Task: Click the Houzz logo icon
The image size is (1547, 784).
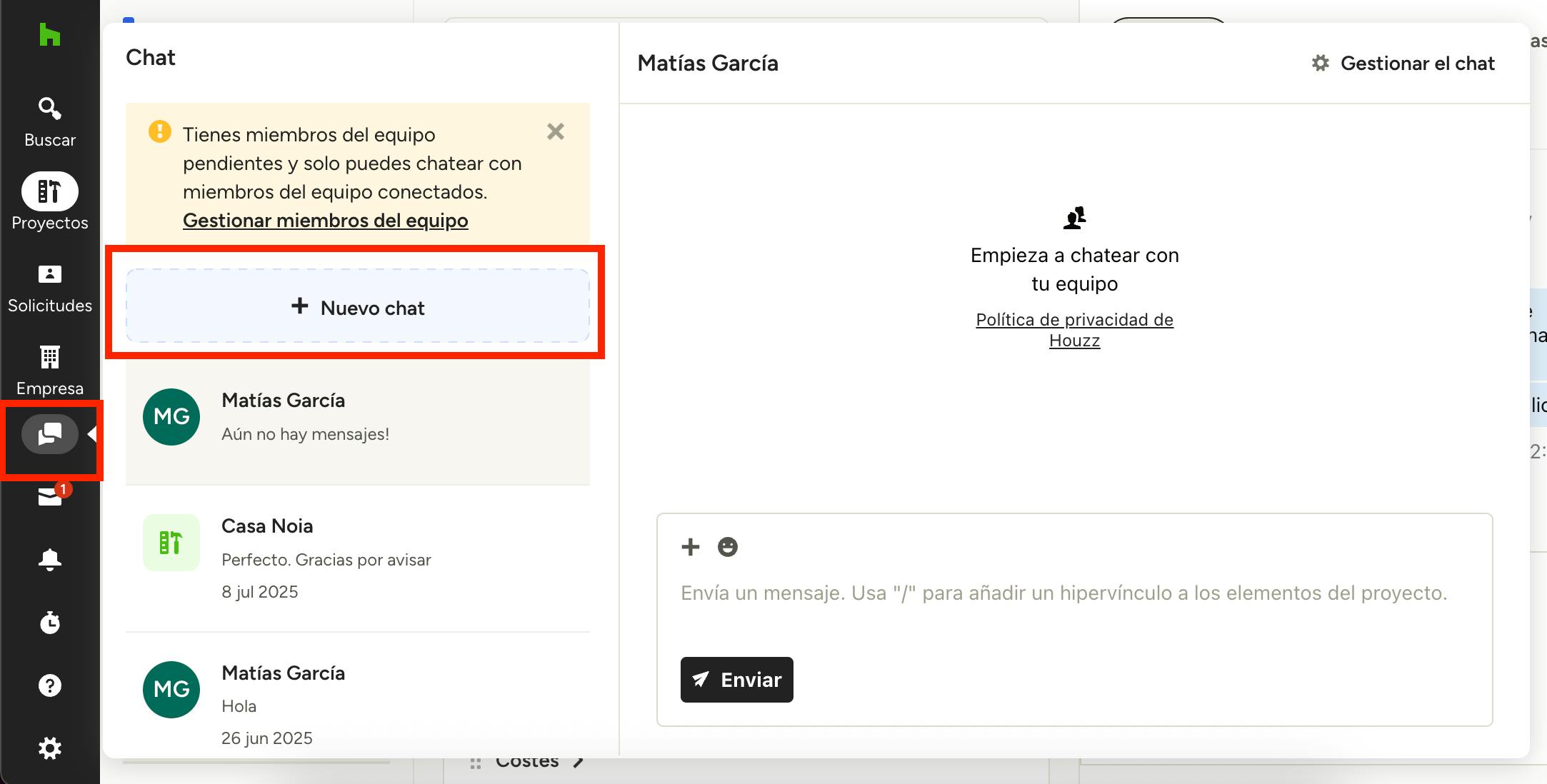Action: pyautogui.click(x=50, y=35)
